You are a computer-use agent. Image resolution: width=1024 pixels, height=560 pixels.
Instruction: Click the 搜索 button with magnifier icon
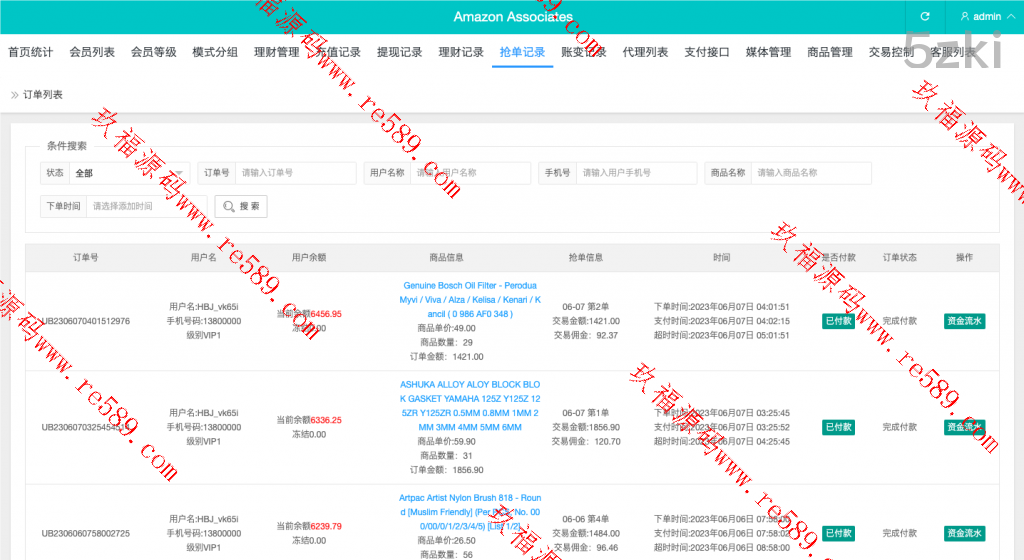tap(241, 206)
